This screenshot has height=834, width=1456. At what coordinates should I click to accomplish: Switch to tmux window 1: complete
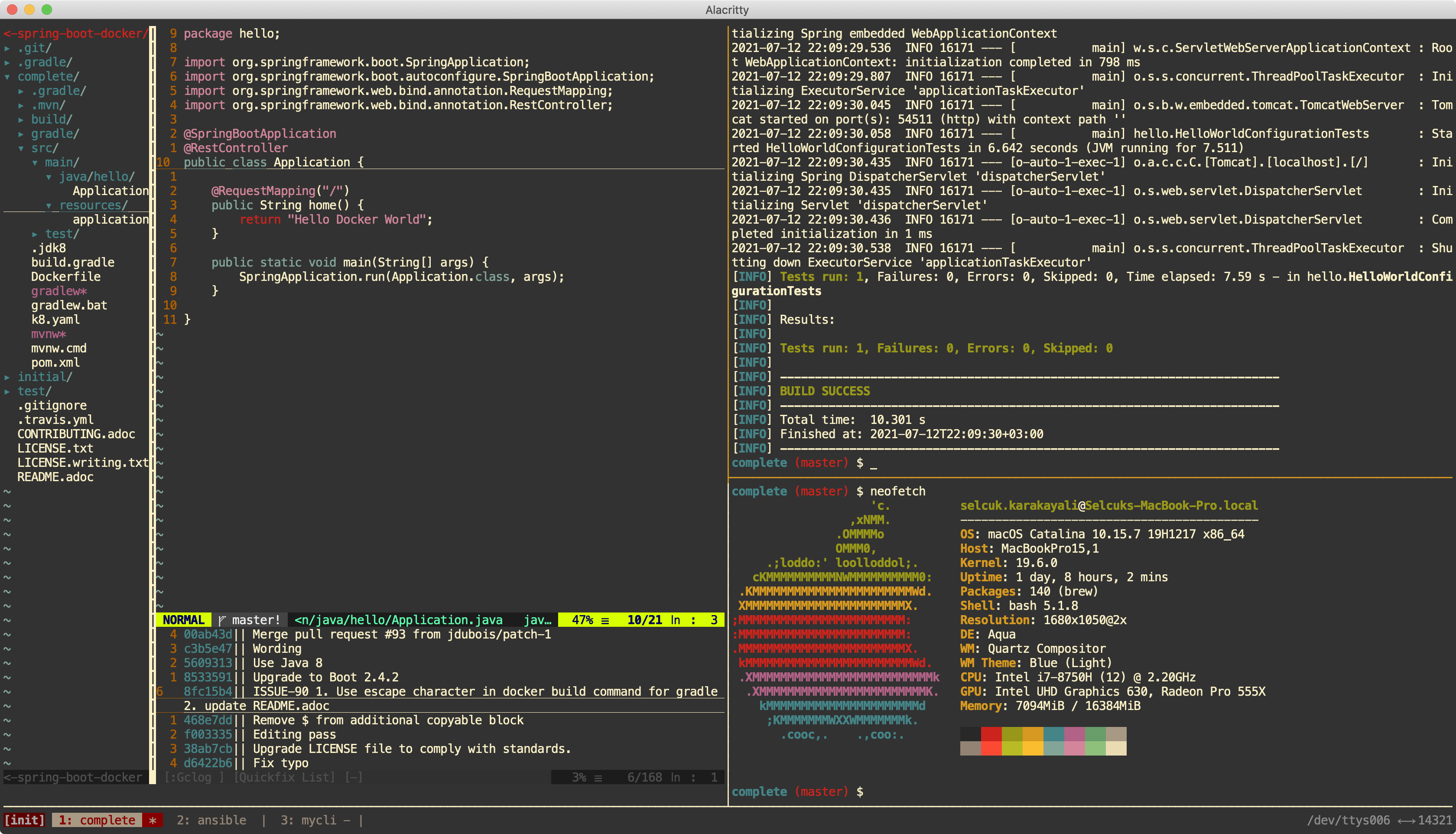click(97, 820)
